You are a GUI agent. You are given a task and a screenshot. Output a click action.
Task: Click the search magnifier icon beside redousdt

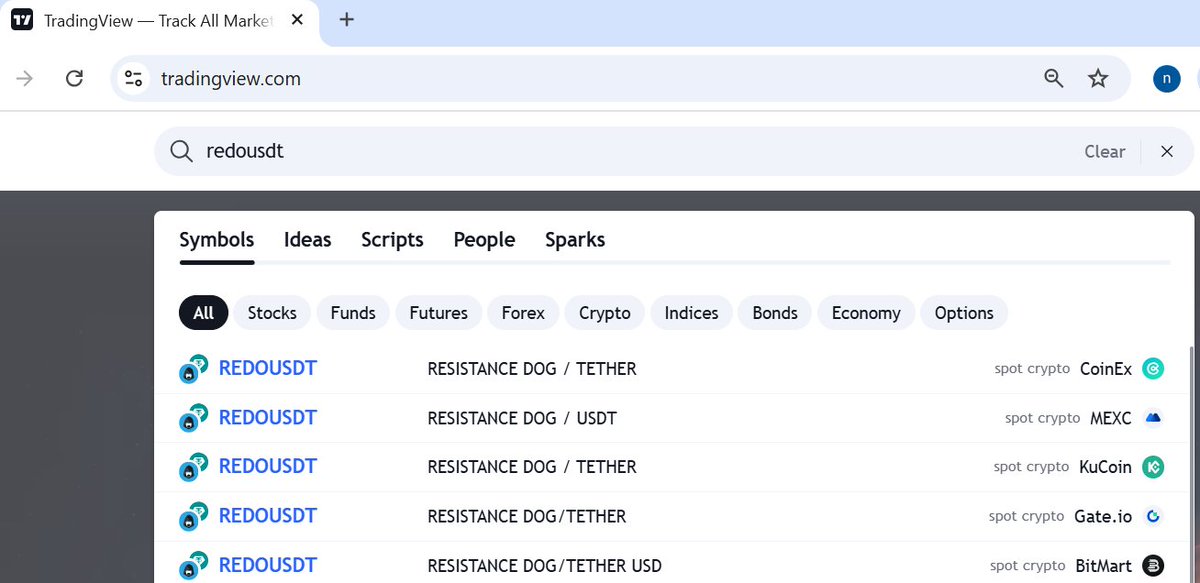point(181,151)
